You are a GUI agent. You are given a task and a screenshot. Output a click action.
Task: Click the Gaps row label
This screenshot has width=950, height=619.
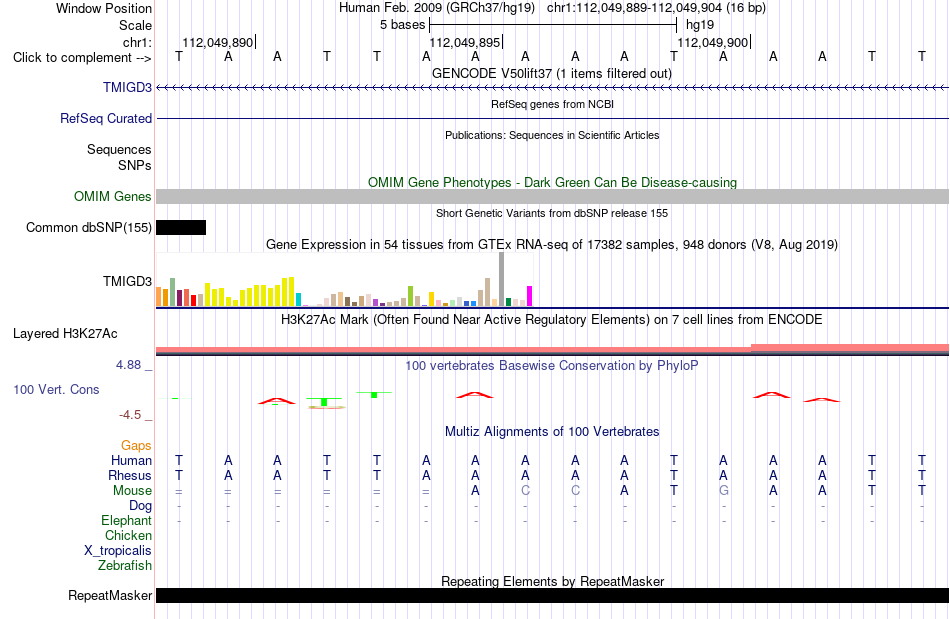(136, 445)
